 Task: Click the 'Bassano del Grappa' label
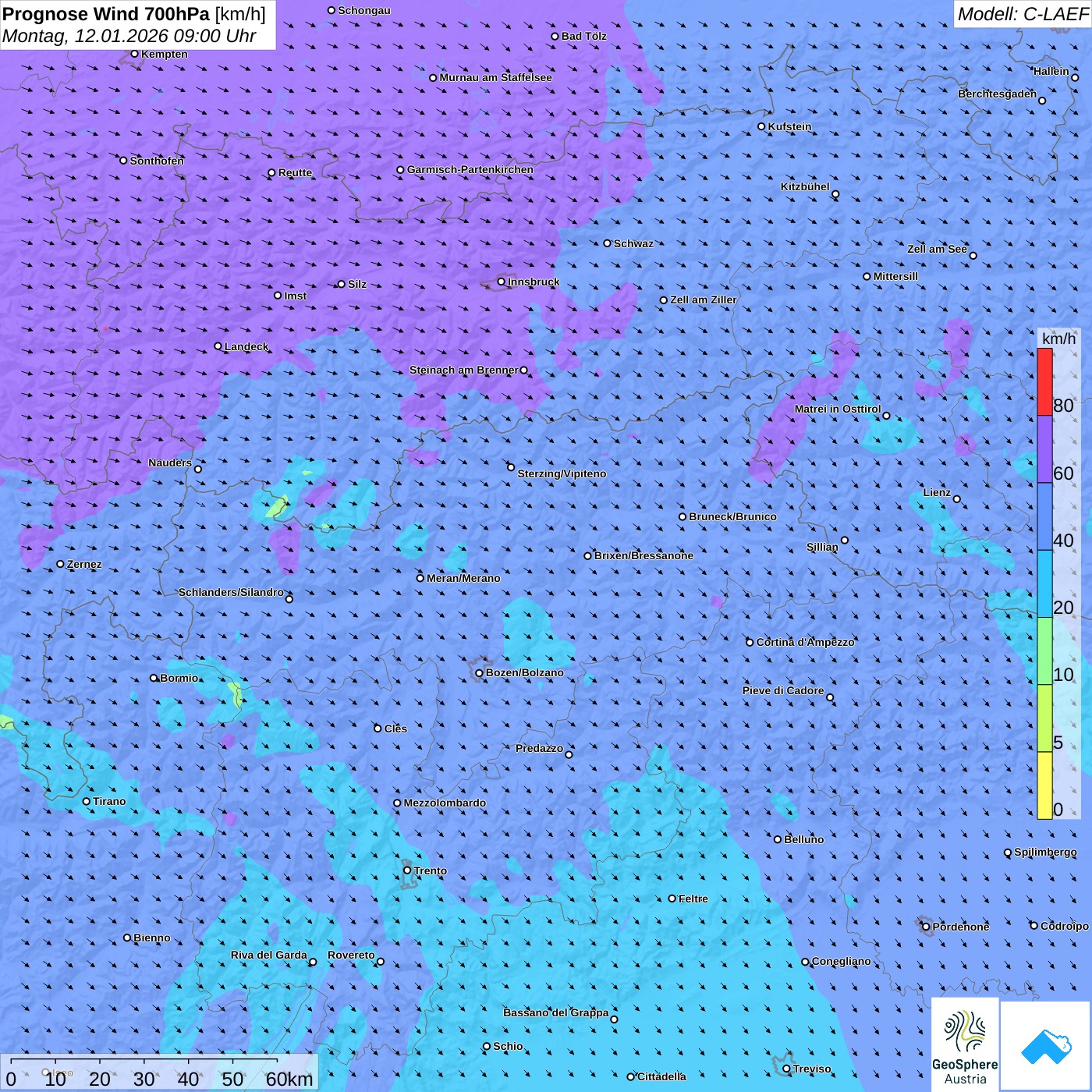click(x=556, y=1012)
